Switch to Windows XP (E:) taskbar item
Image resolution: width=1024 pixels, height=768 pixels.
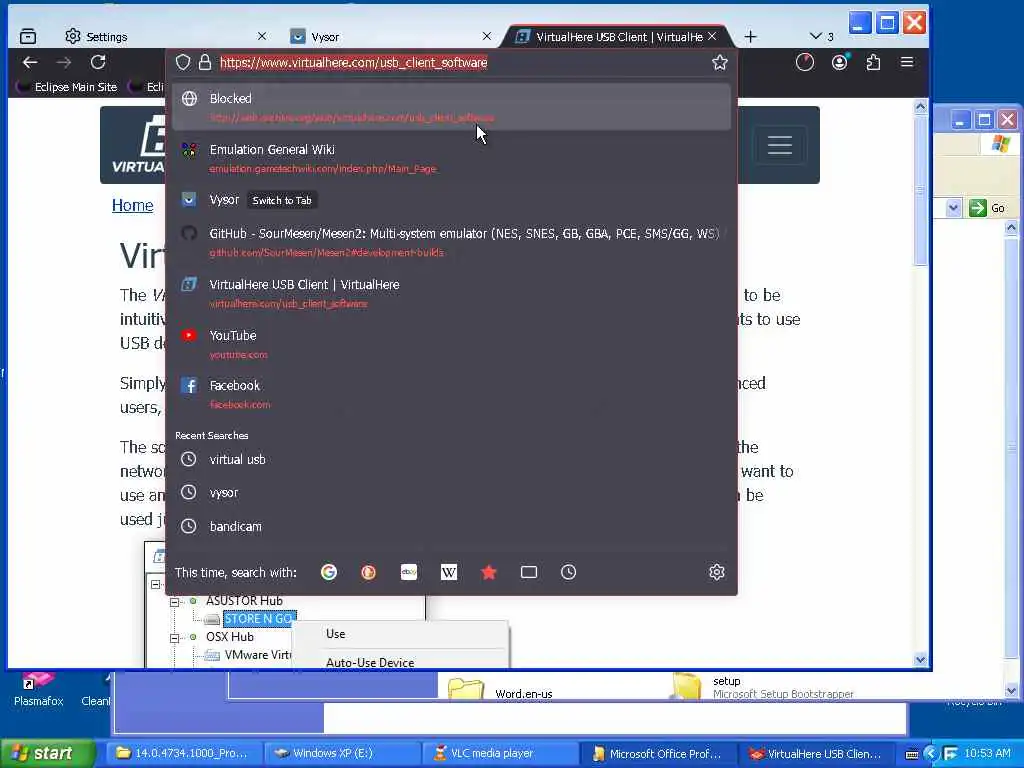(x=342, y=754)
